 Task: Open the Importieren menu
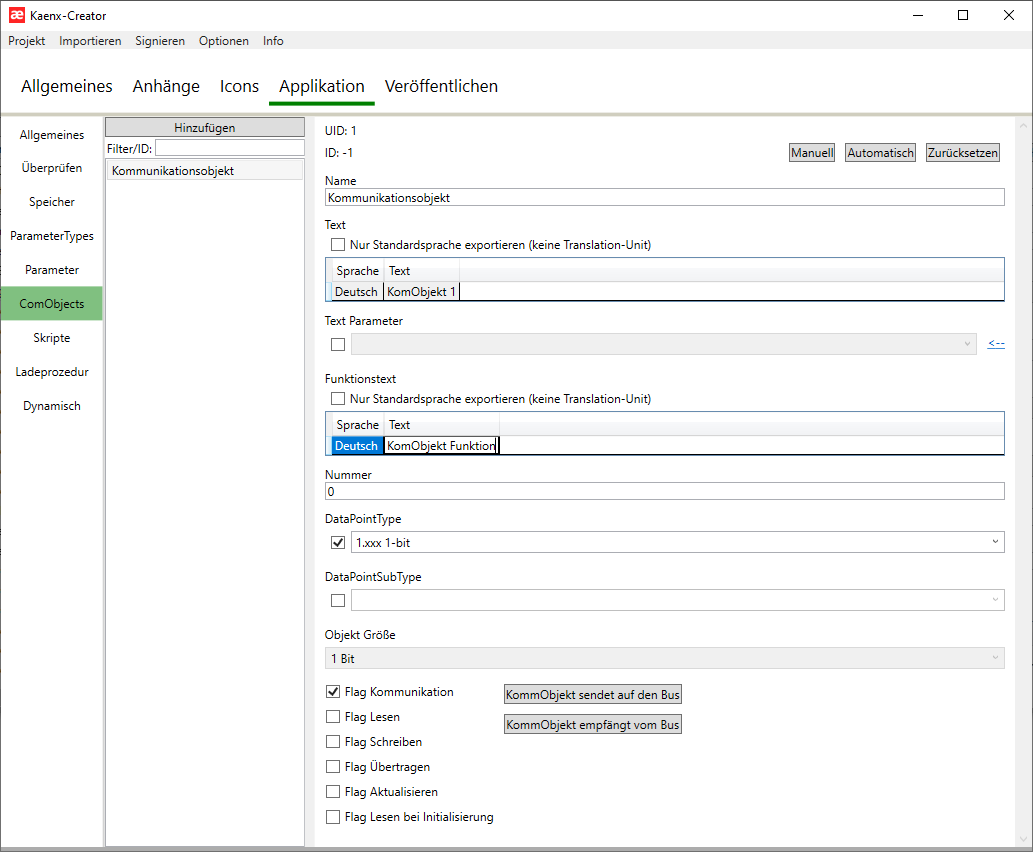click(90, 41)
